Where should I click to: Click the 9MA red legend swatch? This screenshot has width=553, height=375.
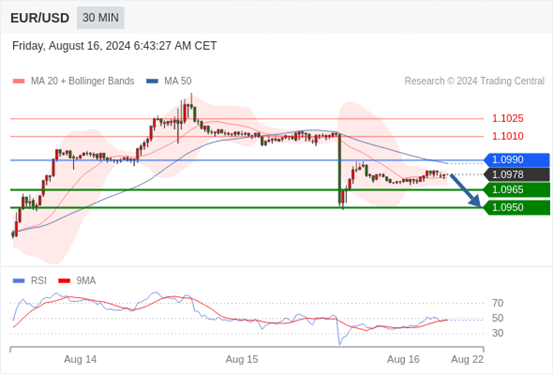pos(64,281)
